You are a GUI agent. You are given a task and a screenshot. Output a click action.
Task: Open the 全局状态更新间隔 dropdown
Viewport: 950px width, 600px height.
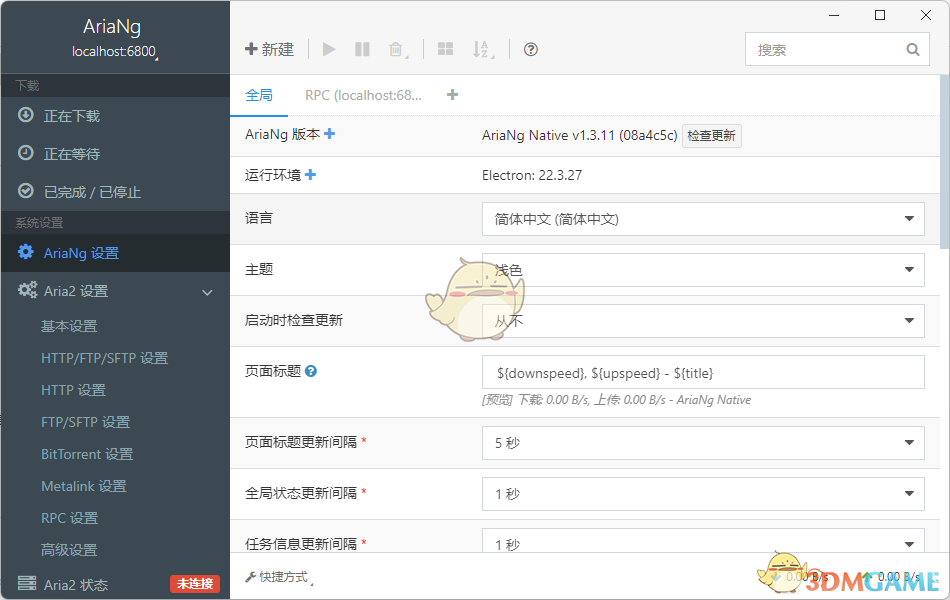tap(703, 494)
